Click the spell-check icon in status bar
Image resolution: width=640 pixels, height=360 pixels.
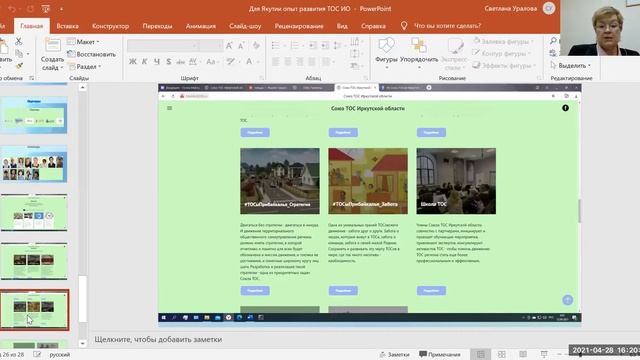click(x=37, y=354)
